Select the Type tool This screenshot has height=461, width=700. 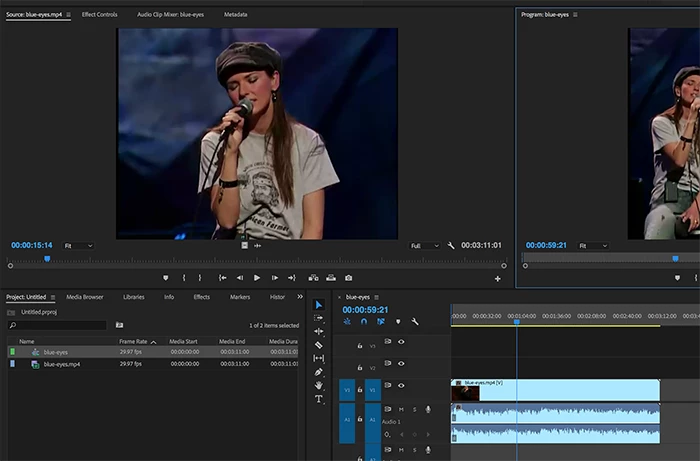coord(319,399)
